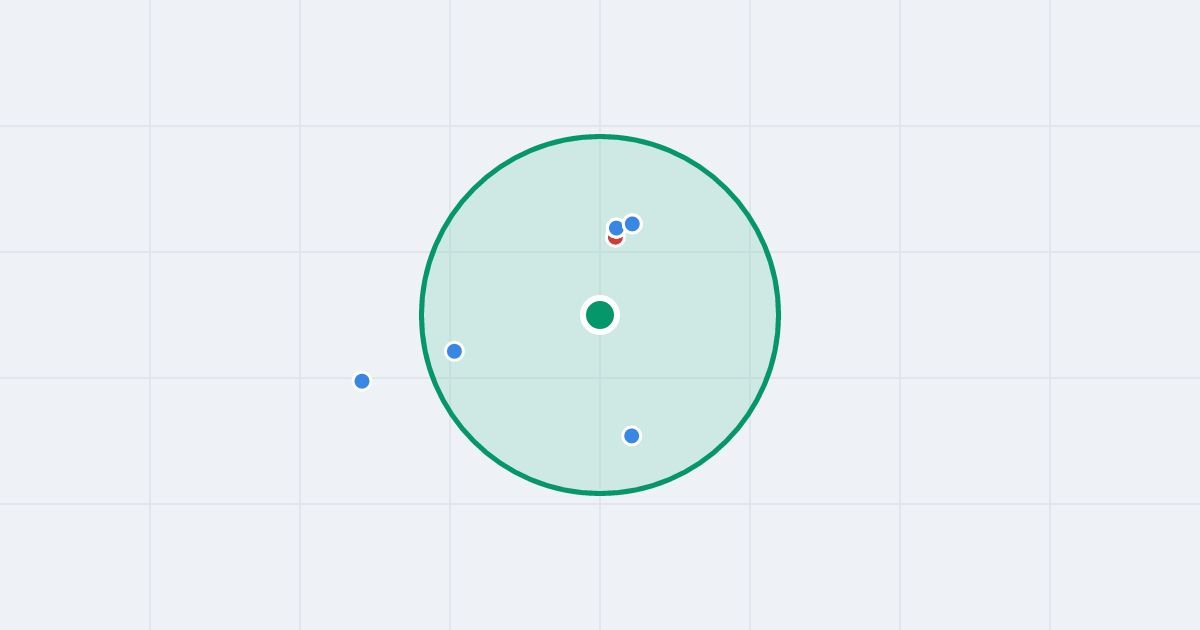Select the blue dot outside the green circle

coord(362,381)
